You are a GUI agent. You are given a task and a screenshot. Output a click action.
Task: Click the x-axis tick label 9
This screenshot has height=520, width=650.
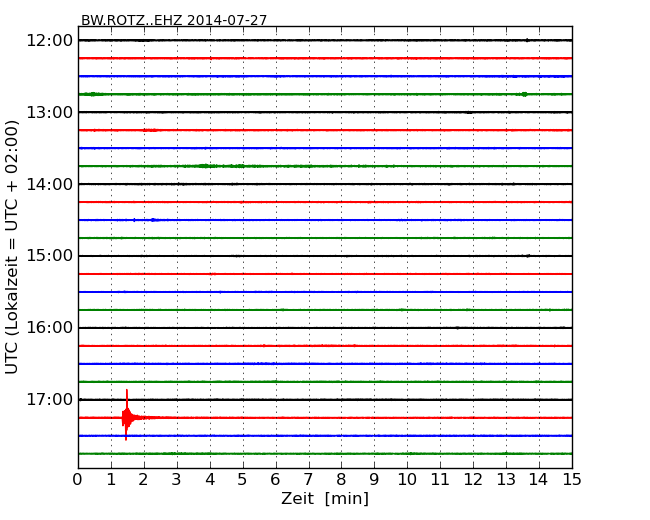pyautogui.click(x=374, y=480)
